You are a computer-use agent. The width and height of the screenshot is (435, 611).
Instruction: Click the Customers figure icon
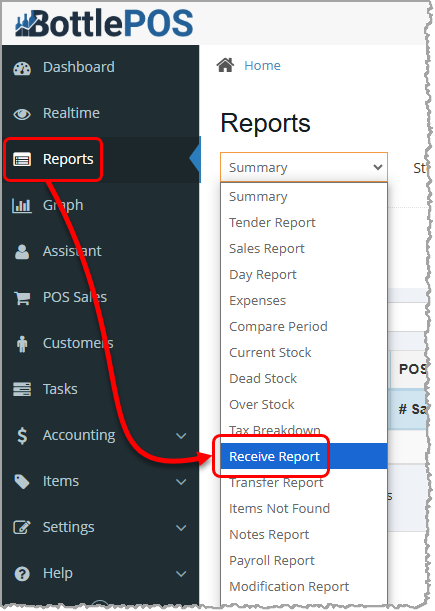click(22, 344)
